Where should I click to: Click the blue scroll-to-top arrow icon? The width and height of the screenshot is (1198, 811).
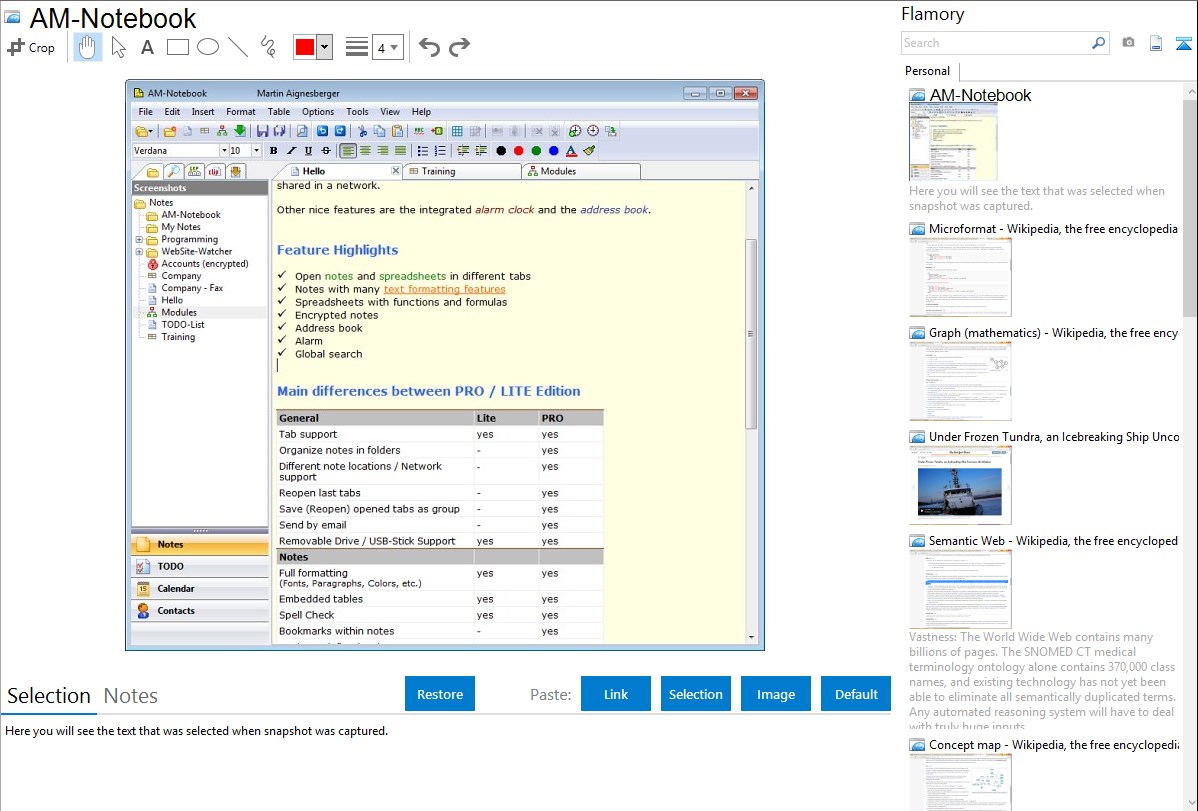tap(1183, 43)
